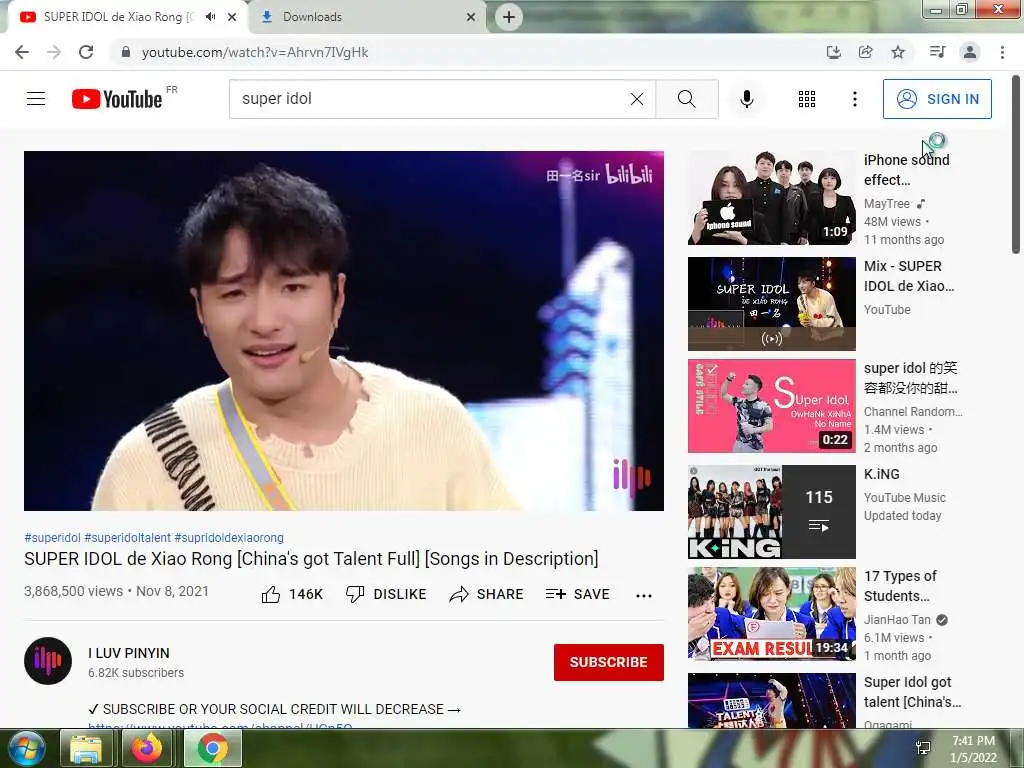Open the JianHao Tan channel name

[897, 620]
